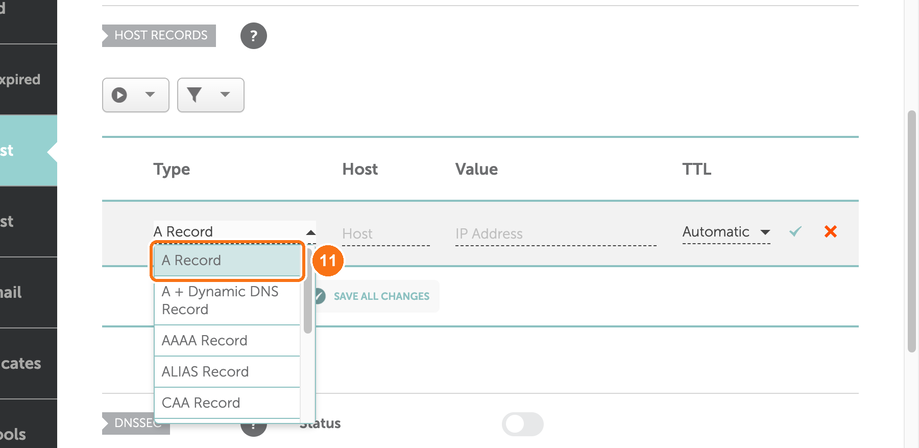
Task: Click the Host column header
Action: [x=360, y=169]
